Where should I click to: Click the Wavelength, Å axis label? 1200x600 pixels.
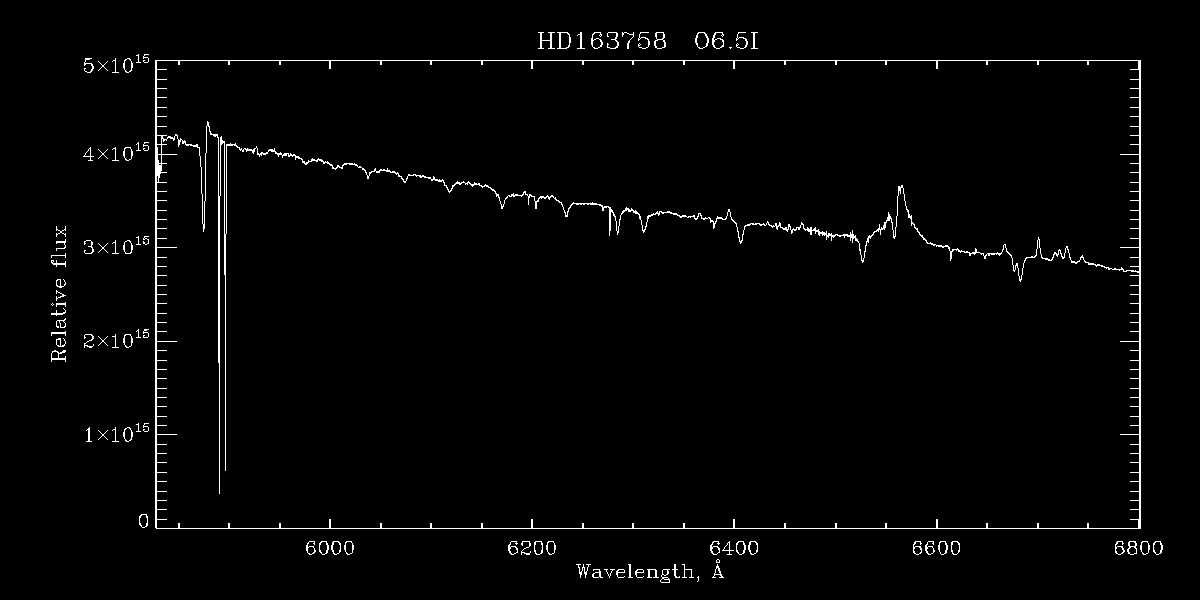(649, 573)
